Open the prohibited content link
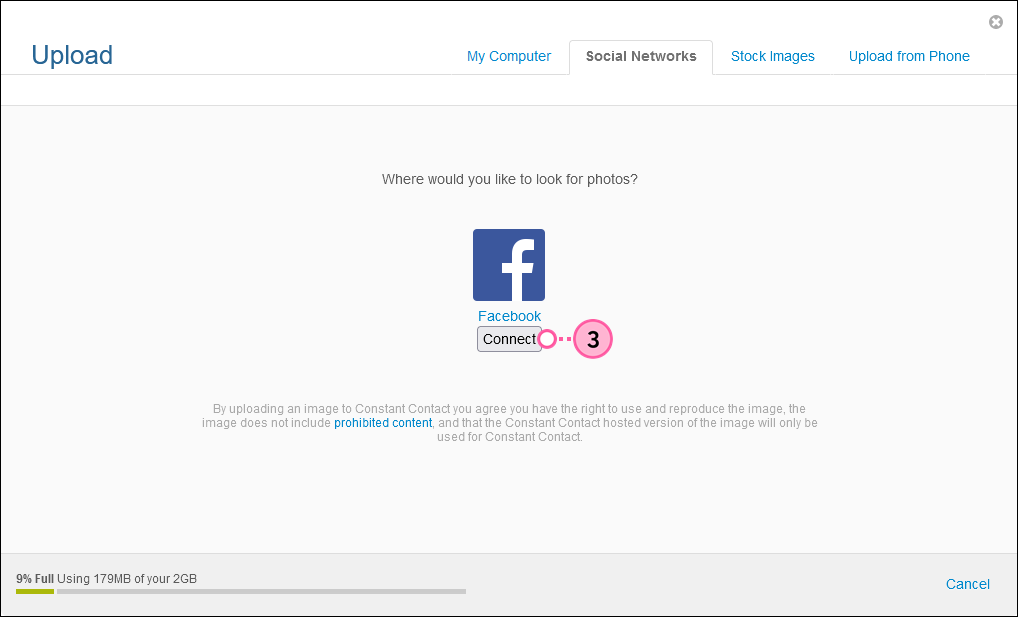The image size is (1018, 617). [x=383, y=423]
